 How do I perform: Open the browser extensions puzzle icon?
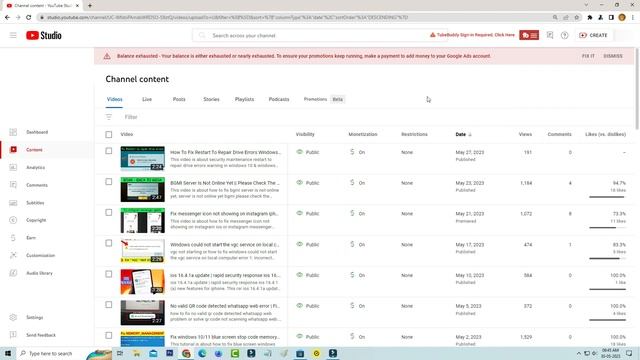click(590, 18)
